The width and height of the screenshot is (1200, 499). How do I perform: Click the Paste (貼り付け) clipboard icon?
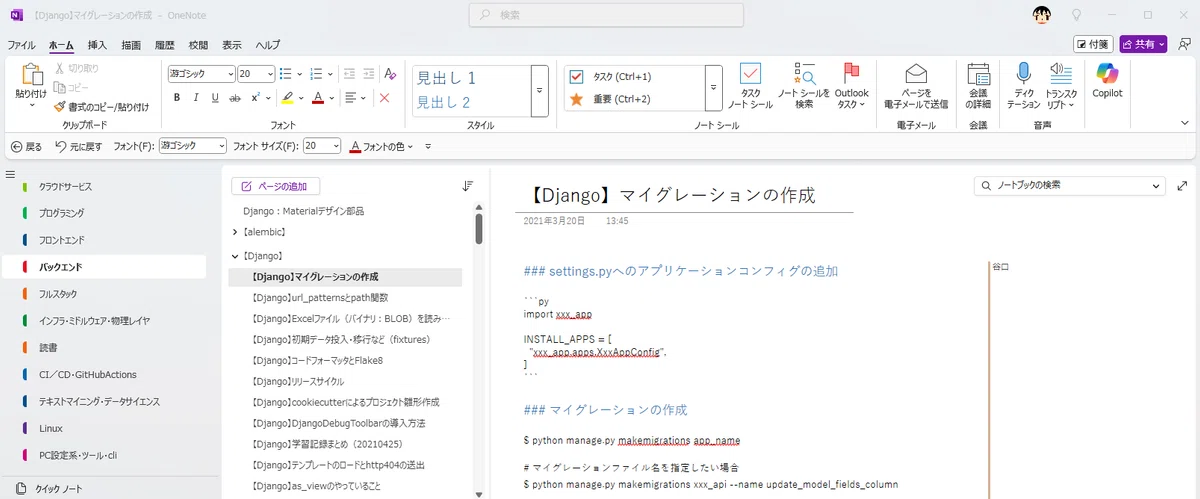click(x=30, y=75)
